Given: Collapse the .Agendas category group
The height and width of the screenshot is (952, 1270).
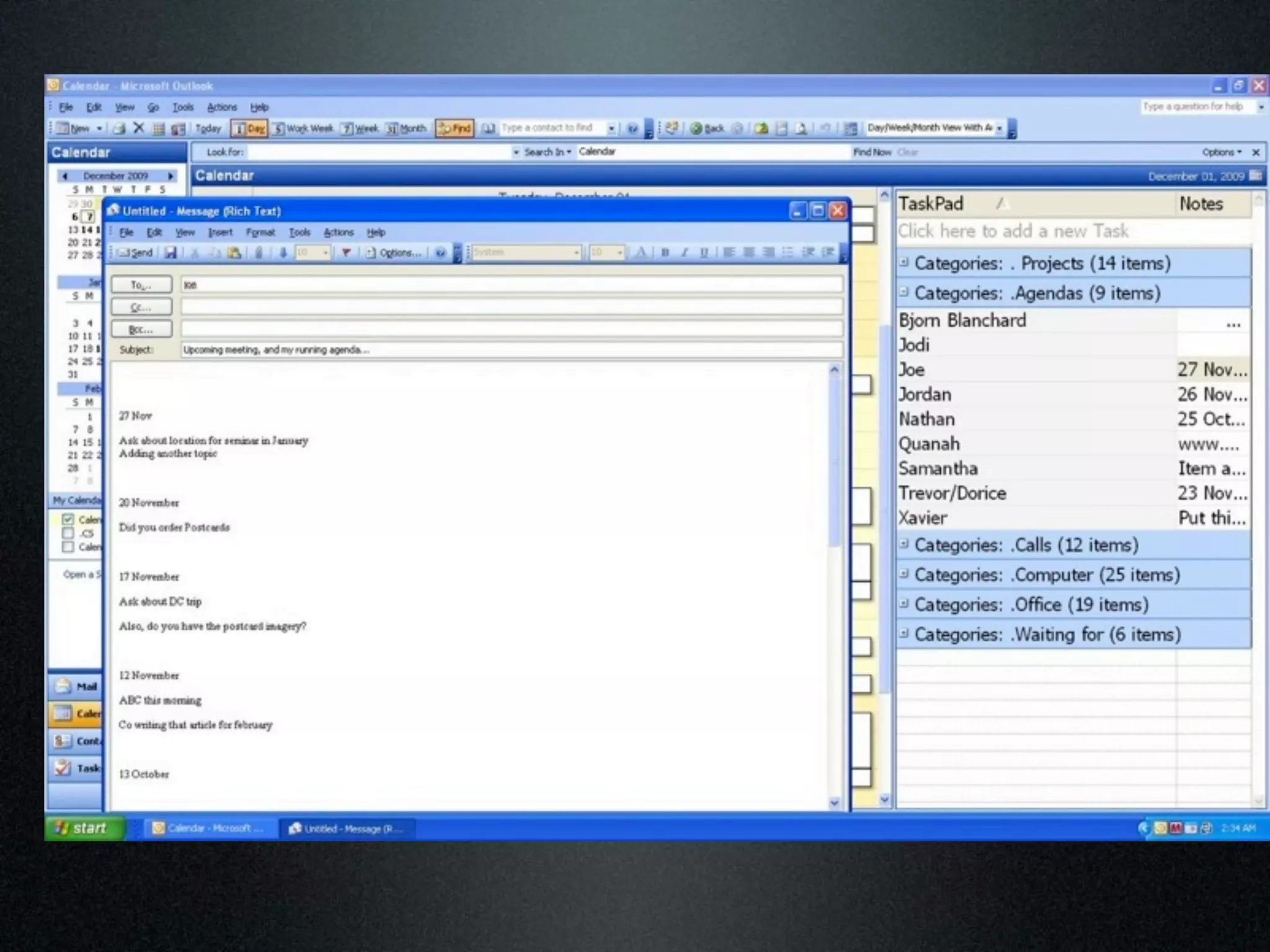Looking at the screenshot, I should pyautogui.click(x=904, y=292).
